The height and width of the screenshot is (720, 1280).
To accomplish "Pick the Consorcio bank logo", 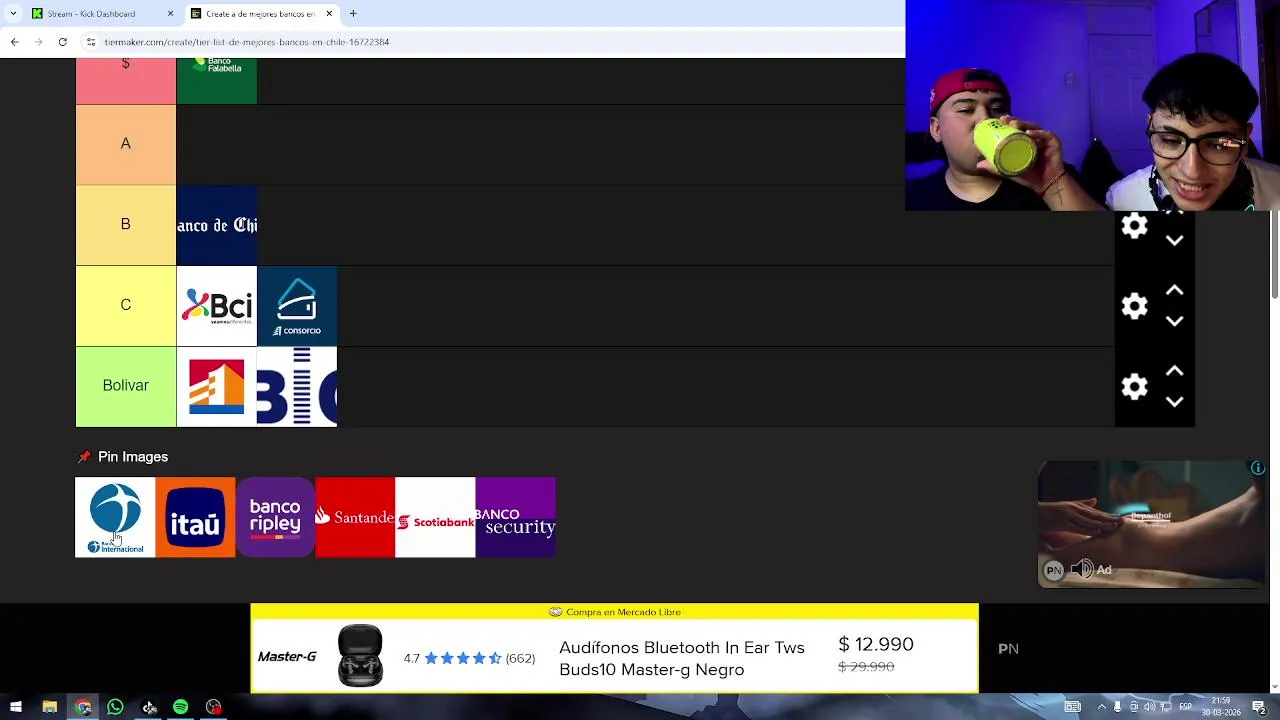I will click(x=297, y=306).
